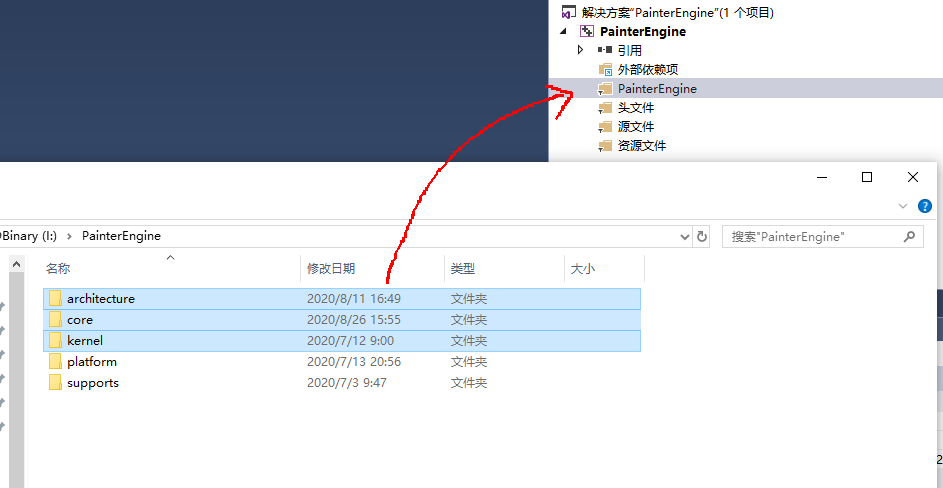Click the platform folder icon

(56, 362)
